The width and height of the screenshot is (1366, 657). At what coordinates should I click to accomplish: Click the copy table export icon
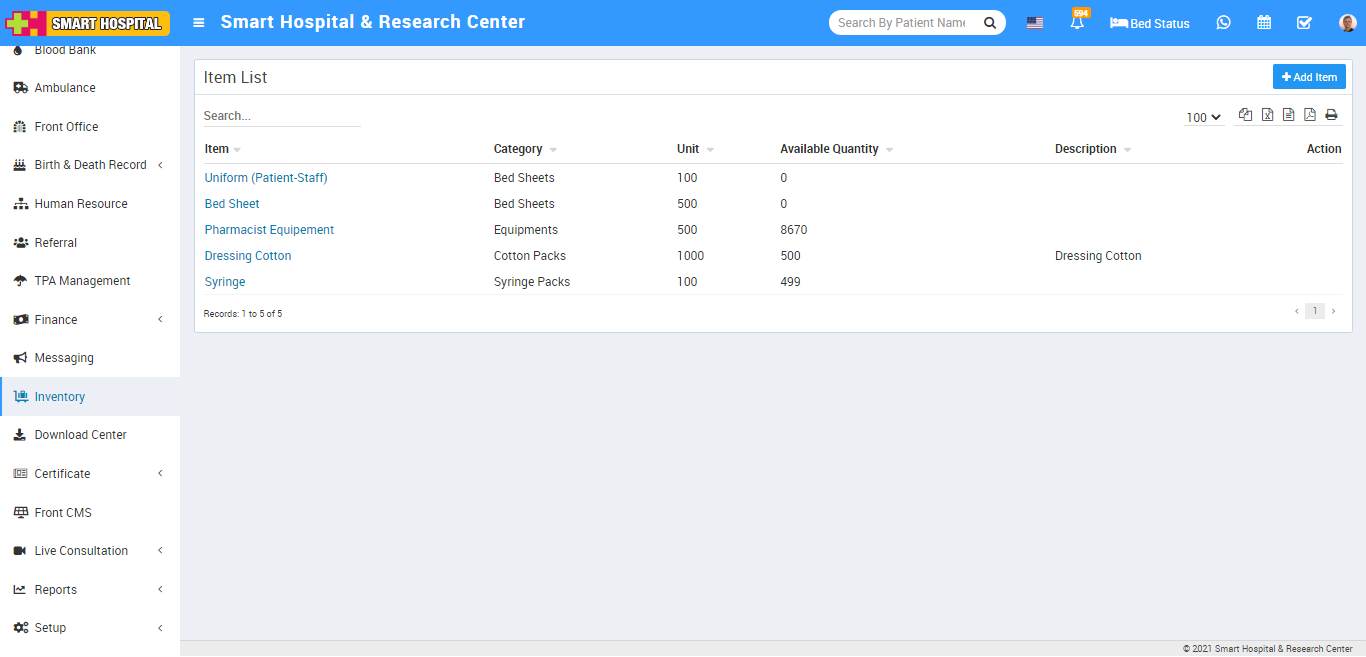coord(1245,115)
